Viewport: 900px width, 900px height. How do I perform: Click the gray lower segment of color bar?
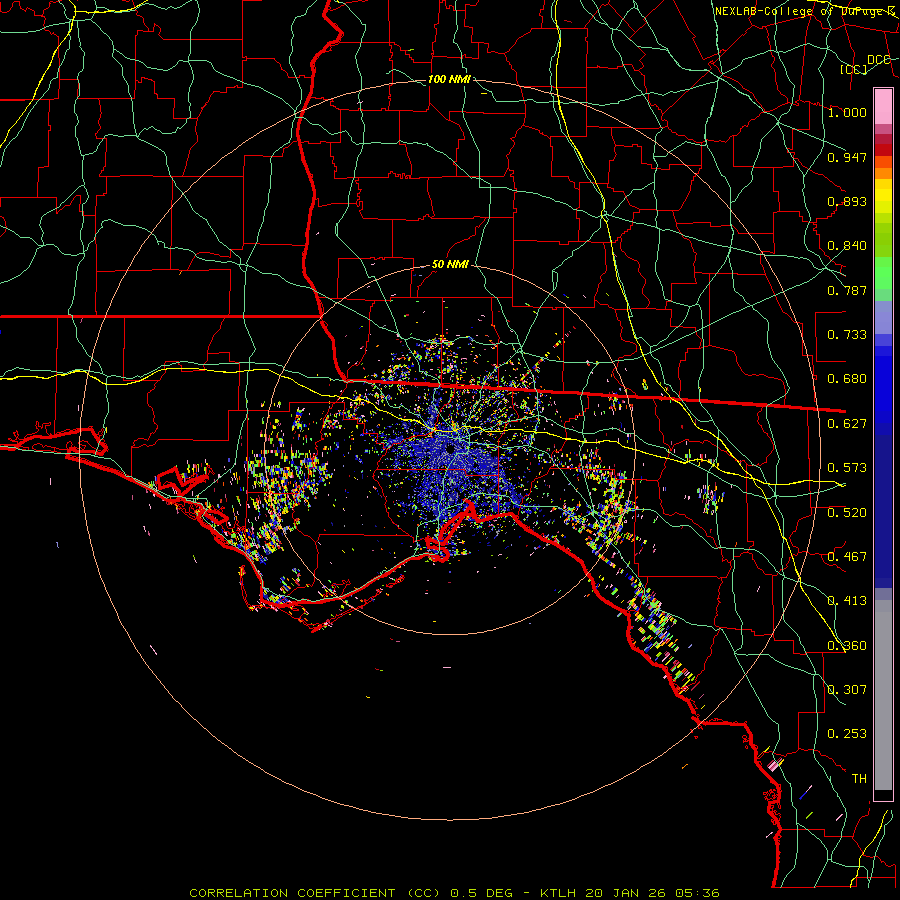click(883, 695)
